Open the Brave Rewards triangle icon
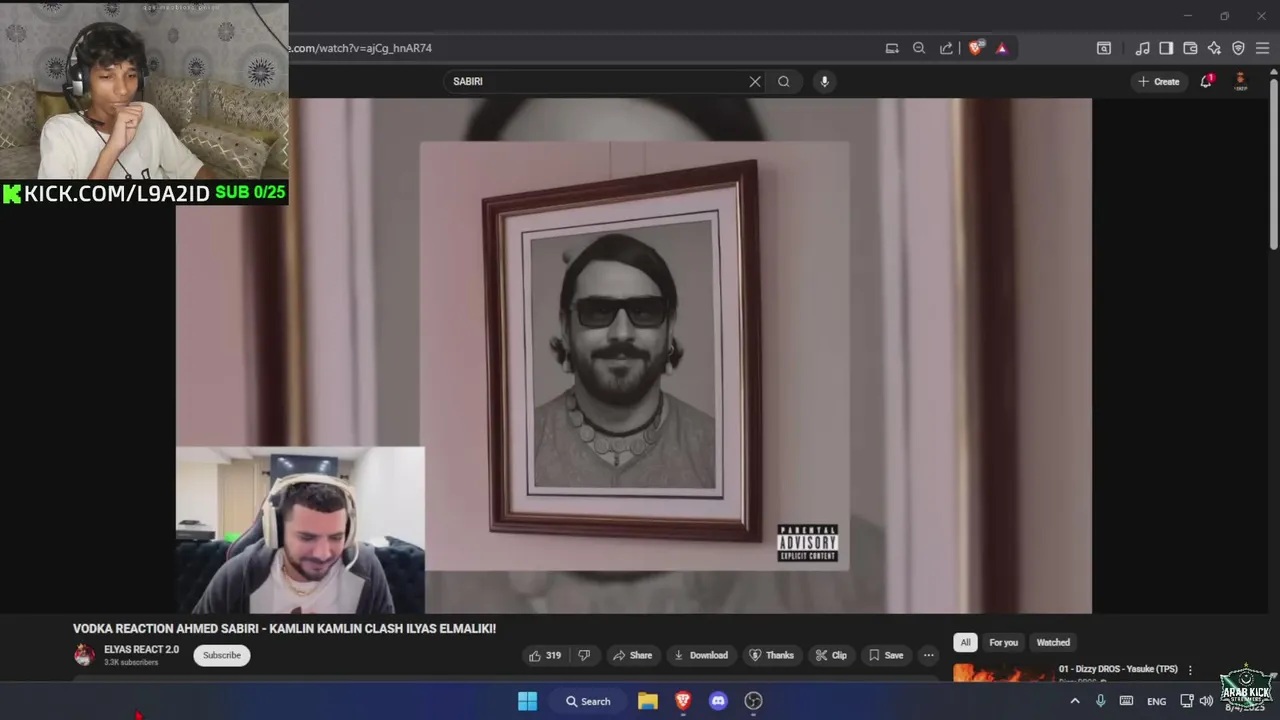The image size is (1280, 720). point(1001,48)
